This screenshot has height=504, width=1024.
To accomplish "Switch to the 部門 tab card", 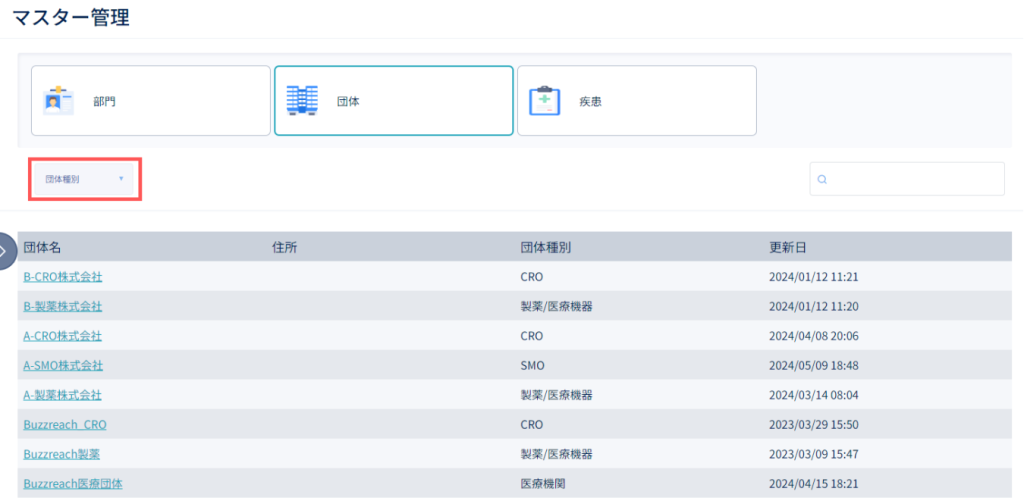I will (151, 101).
